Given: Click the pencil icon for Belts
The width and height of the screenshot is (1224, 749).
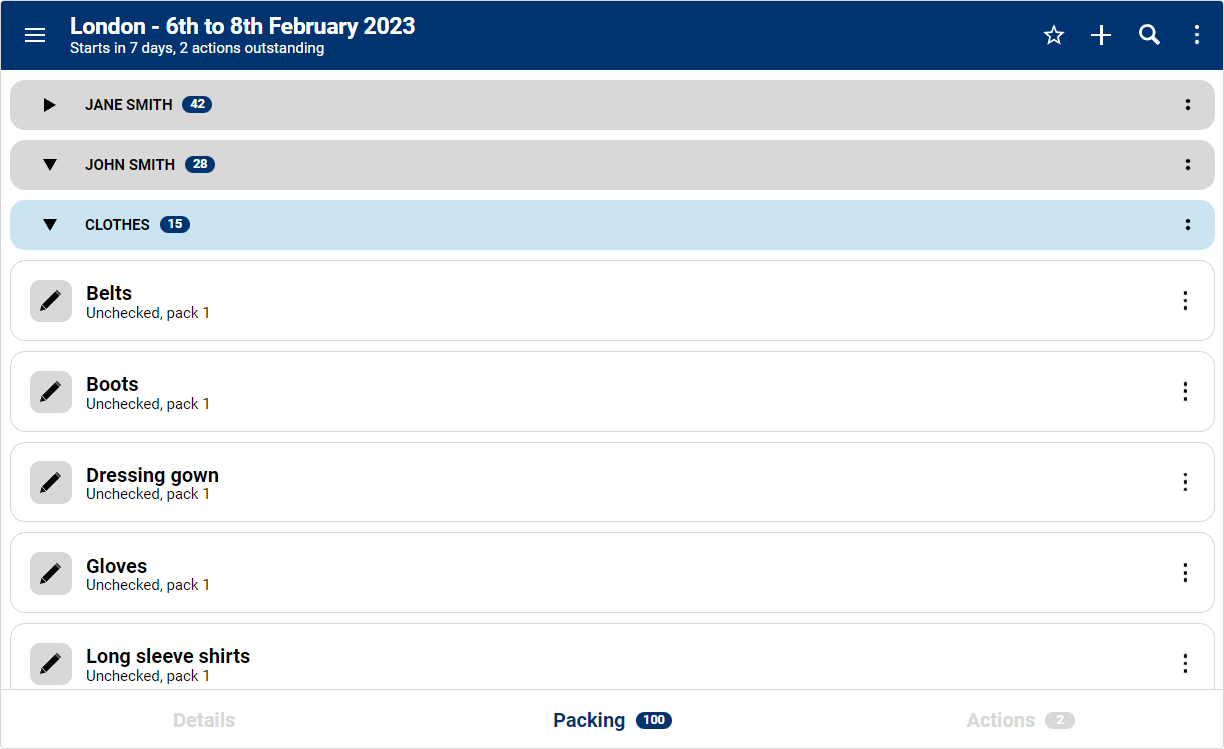Looking at the screenshot, I should pos(50,301).
